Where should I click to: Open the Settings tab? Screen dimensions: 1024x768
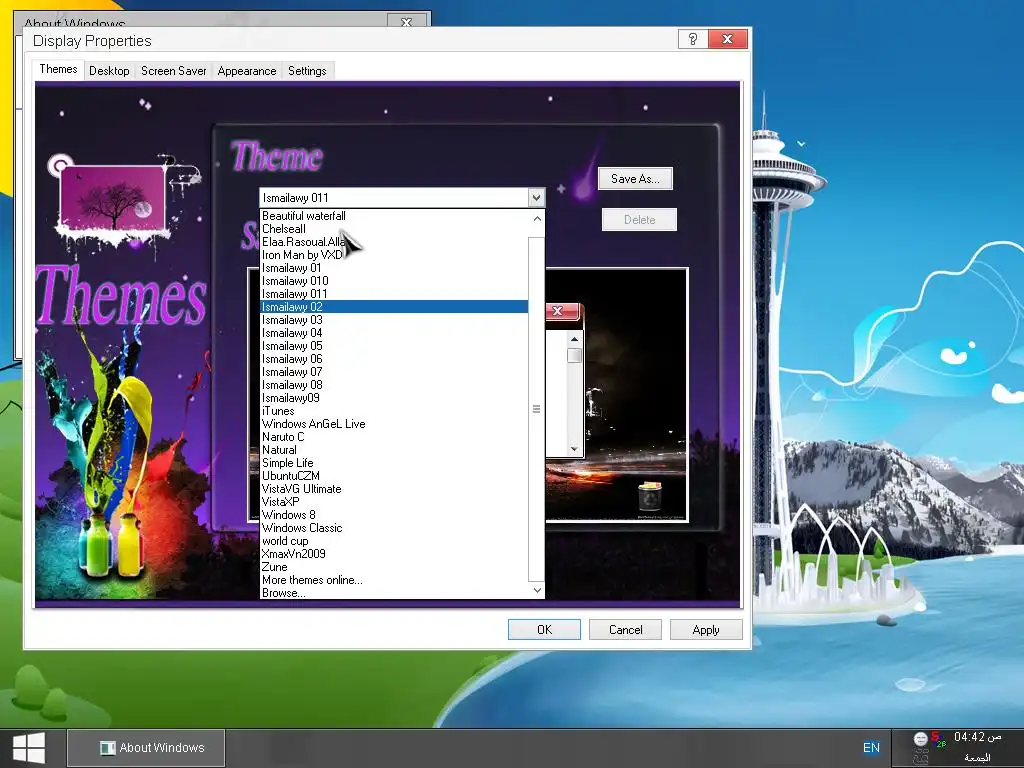307,71
